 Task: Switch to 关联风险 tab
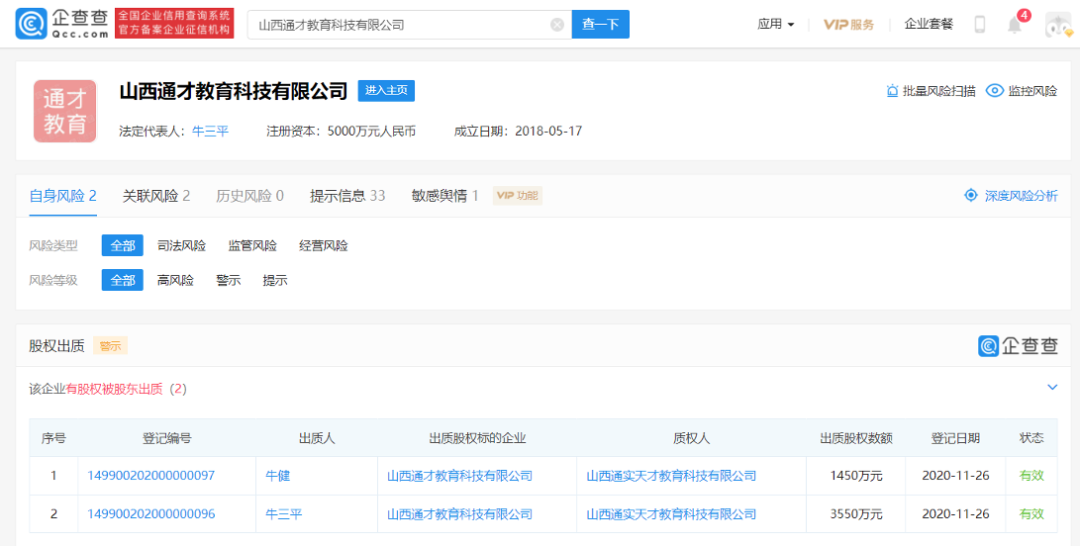pos(156,196)
